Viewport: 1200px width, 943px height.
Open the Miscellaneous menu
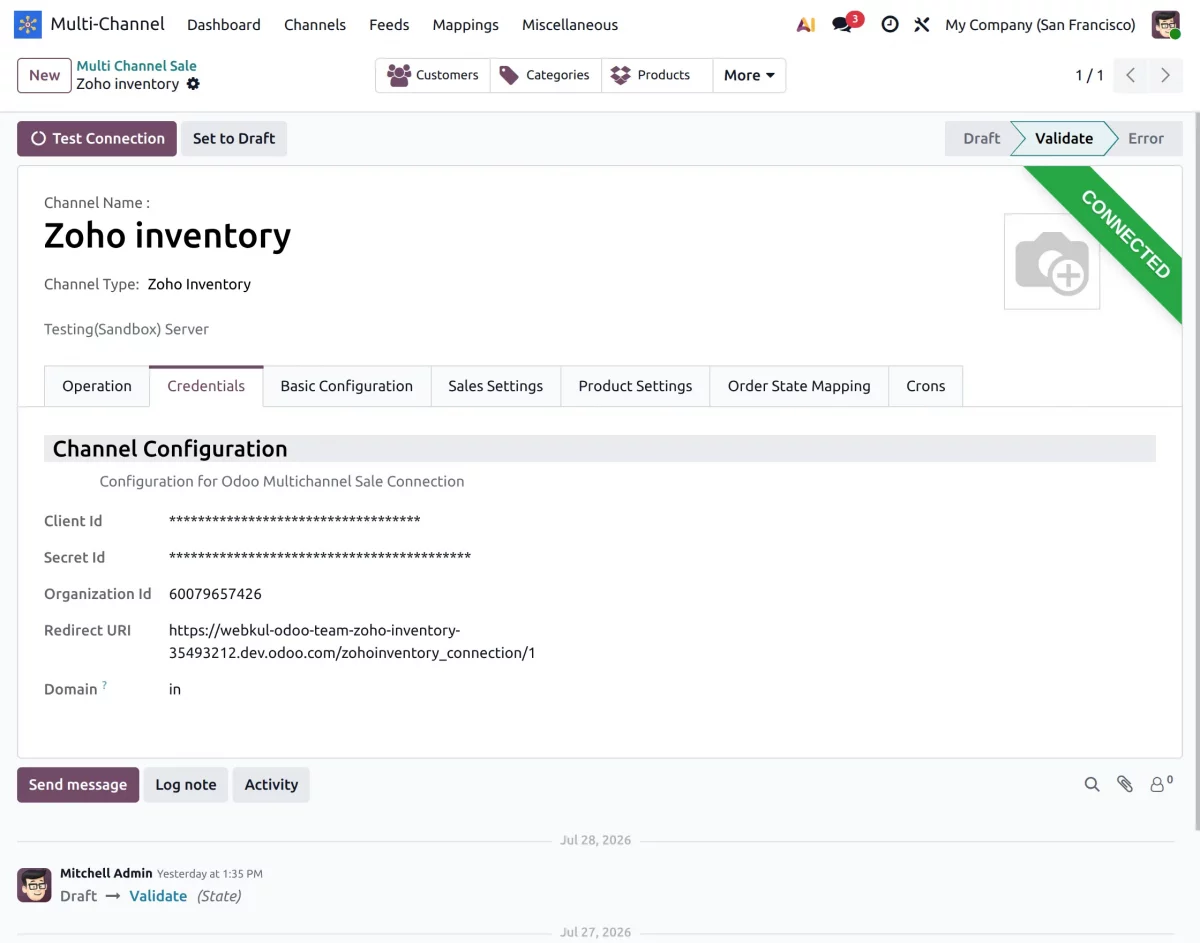570,25
